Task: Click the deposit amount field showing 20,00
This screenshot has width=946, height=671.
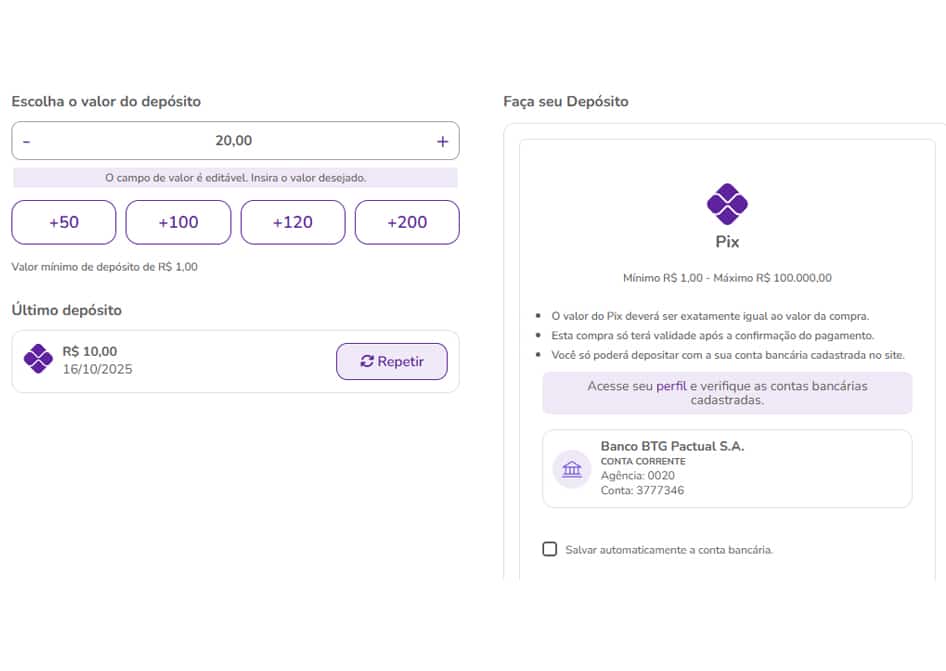Action: (234, 141)
